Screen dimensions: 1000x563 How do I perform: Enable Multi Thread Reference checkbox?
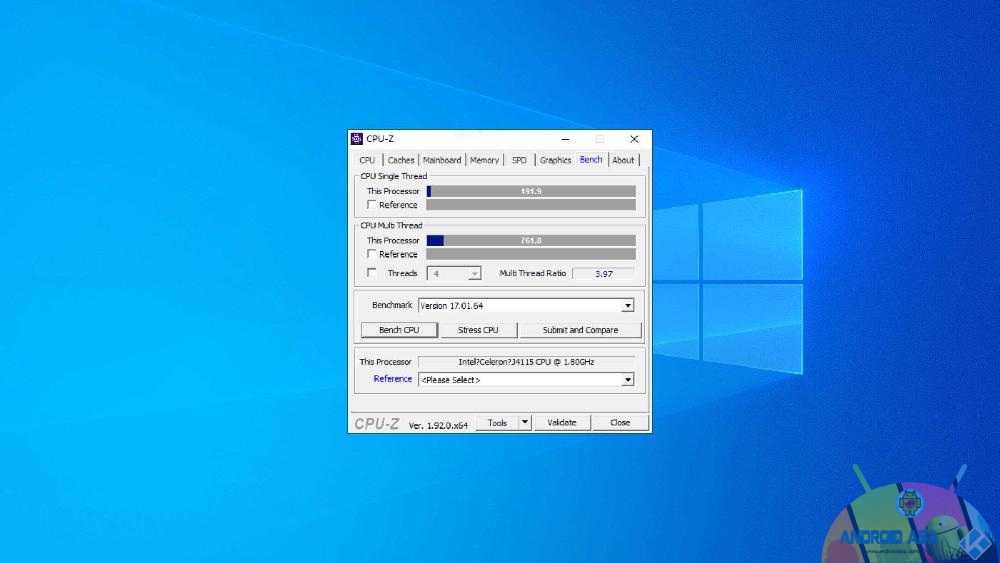tap(371, 254)
